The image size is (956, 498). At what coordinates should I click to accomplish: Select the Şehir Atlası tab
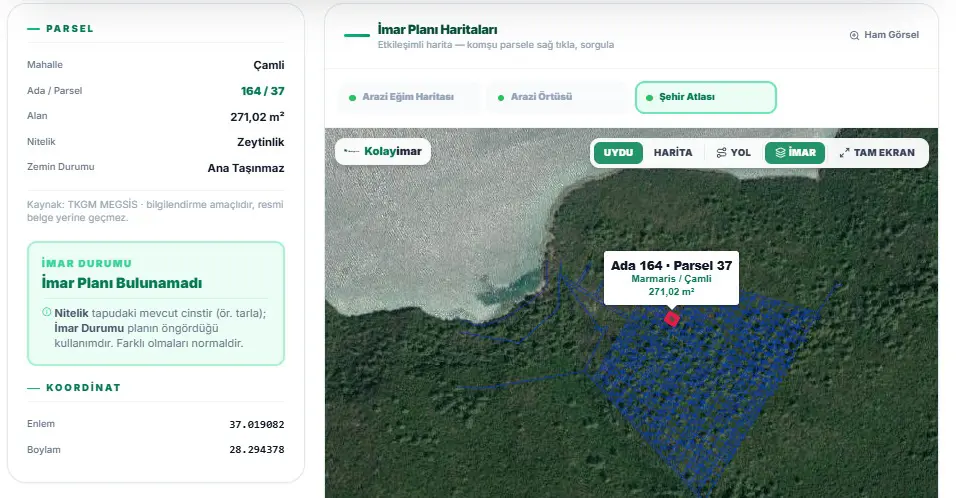[x=705, y=98]
